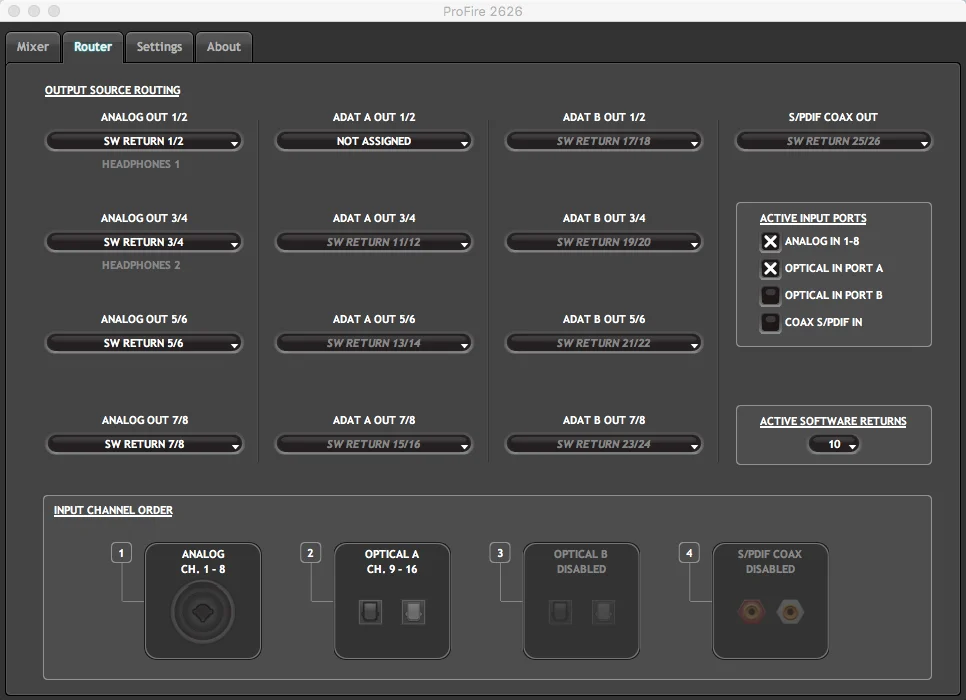The width and height of the screenshot is (966, 700).
Task: Select input order number 3 box
Action: click(x=500, y=553)
